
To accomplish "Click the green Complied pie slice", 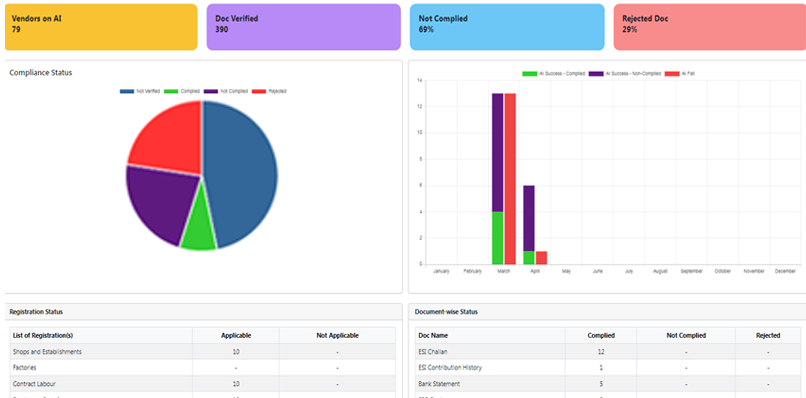I will click(198, 226).
